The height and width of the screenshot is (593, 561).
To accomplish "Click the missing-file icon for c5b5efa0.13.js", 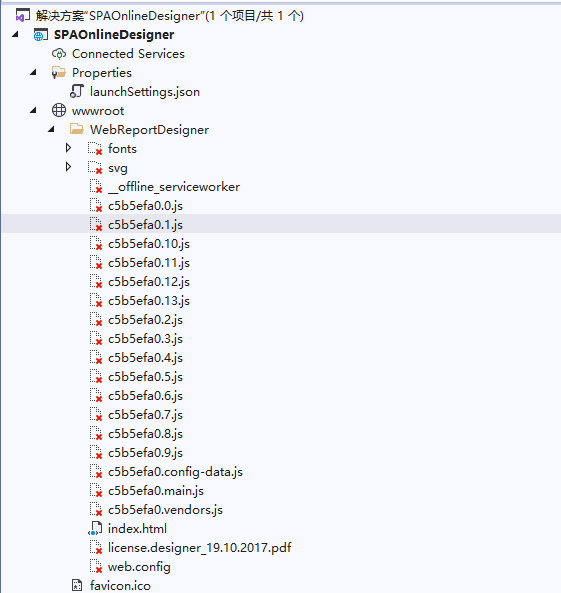I will click(96, 300).
